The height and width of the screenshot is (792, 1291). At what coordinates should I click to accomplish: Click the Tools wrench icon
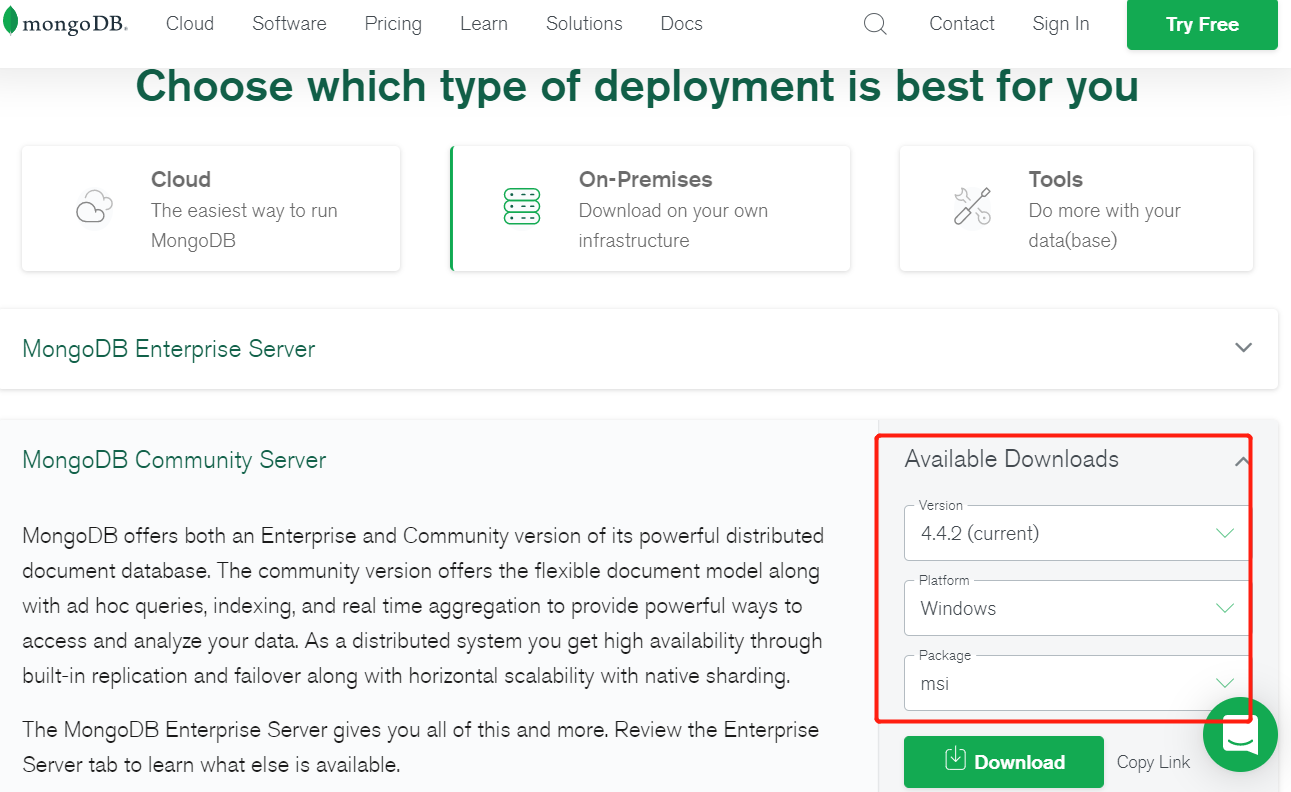pyautogui.click(x=972, y=206)
